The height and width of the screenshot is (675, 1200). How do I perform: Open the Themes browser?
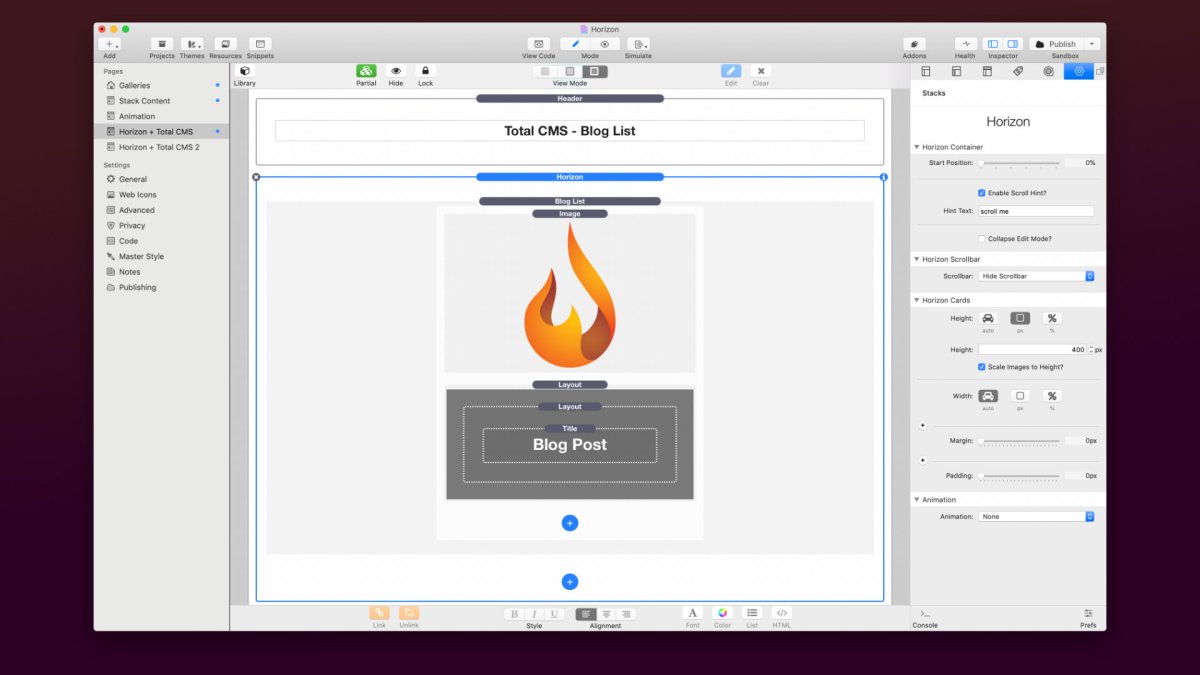click(192, 44)
